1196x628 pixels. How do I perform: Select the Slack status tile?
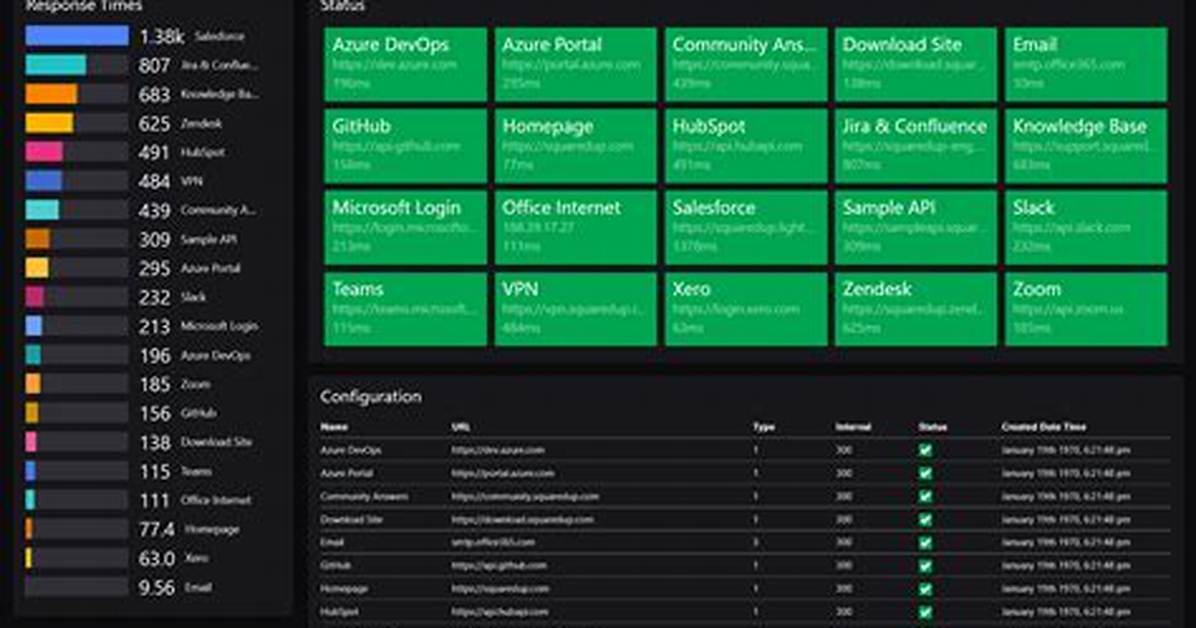[x=1086, y=228]
